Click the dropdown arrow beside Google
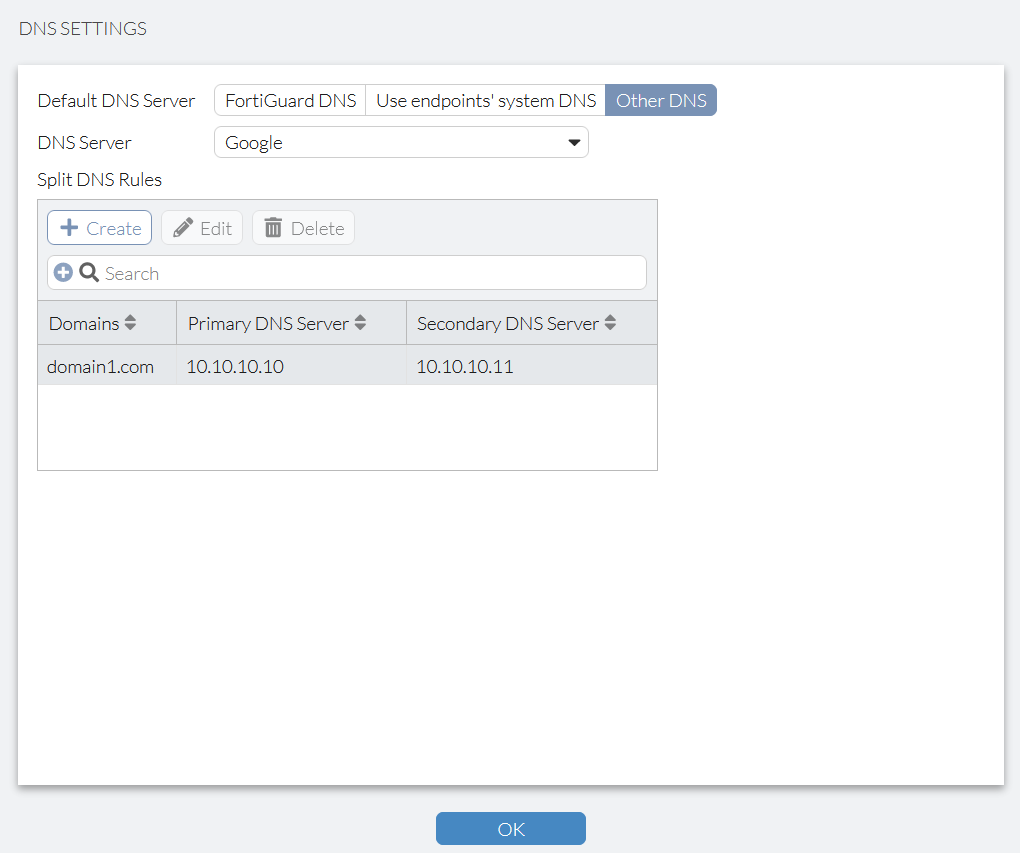Viewport: 1020px width, 853px height. coord(575,142)
